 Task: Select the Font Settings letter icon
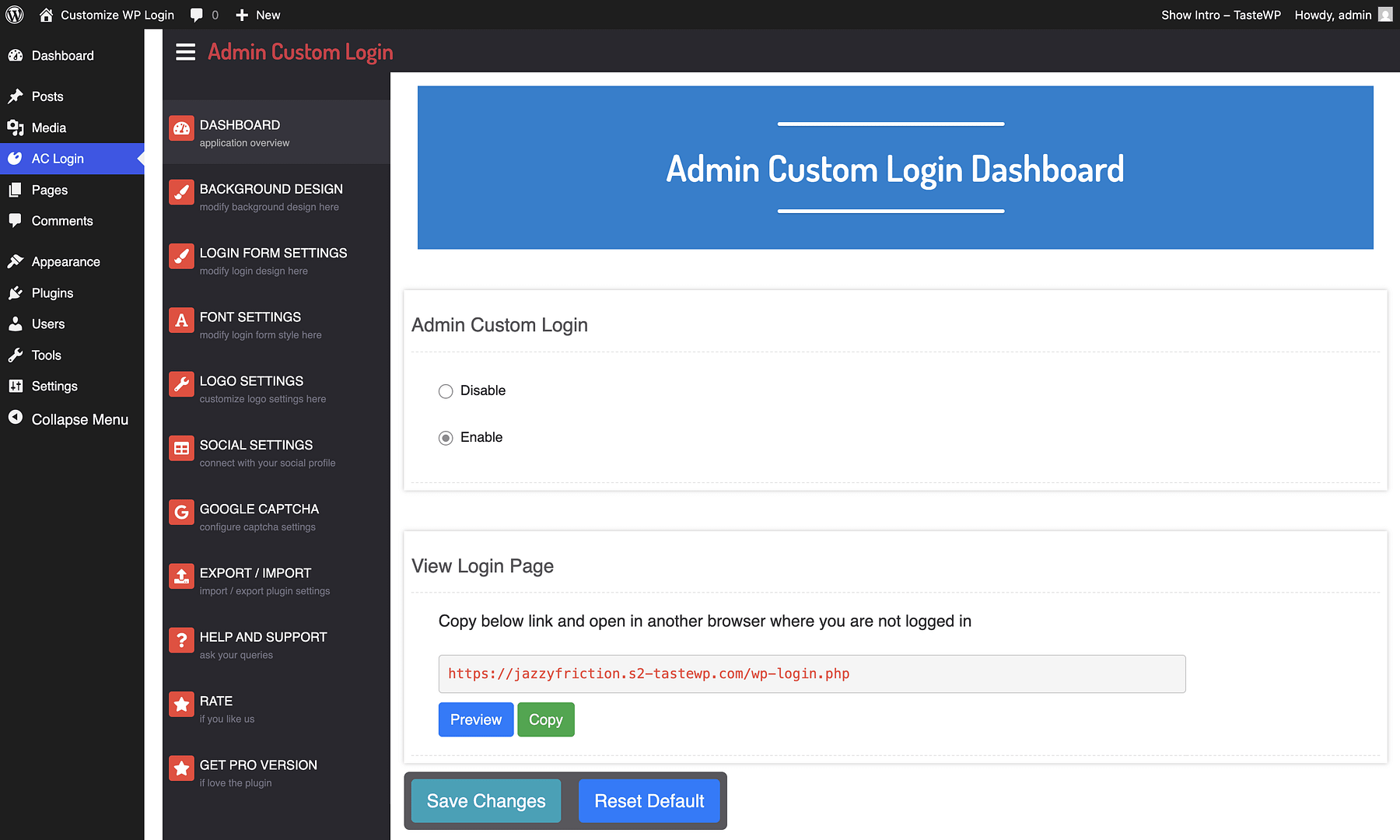pyautogui.click(x=181, y=320)
